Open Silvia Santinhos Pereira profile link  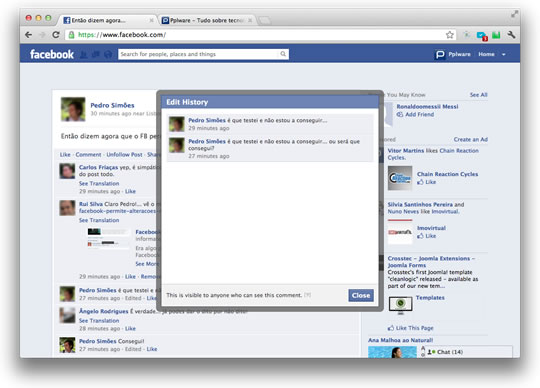point(420,205)
